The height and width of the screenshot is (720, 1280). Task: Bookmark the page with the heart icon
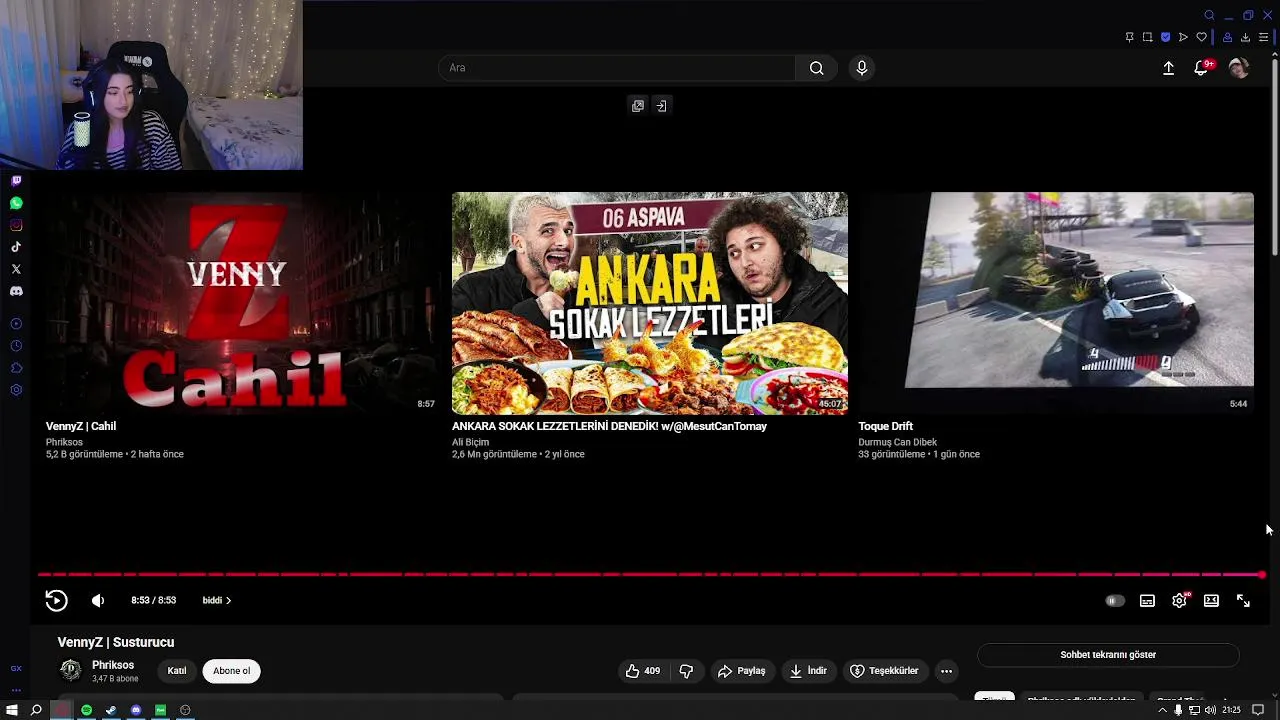pos(1201,37)
